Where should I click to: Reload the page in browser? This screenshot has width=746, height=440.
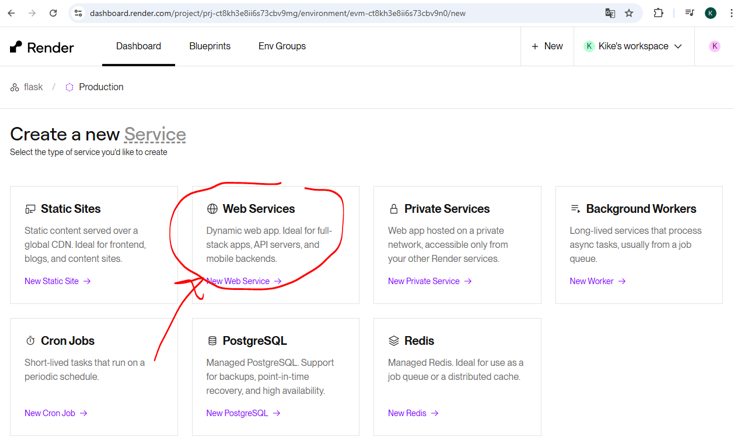(53, 14)
